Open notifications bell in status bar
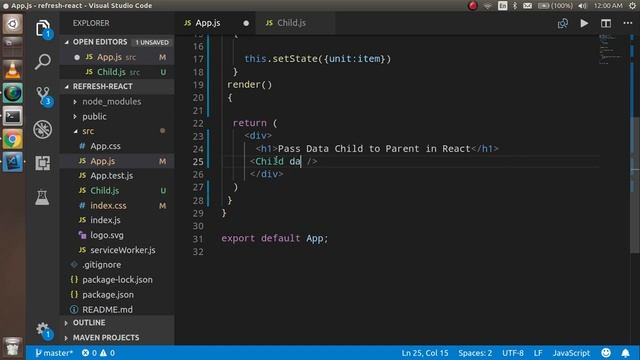The width and height of the screenshot is (640, 360). (x=625, y=353)
